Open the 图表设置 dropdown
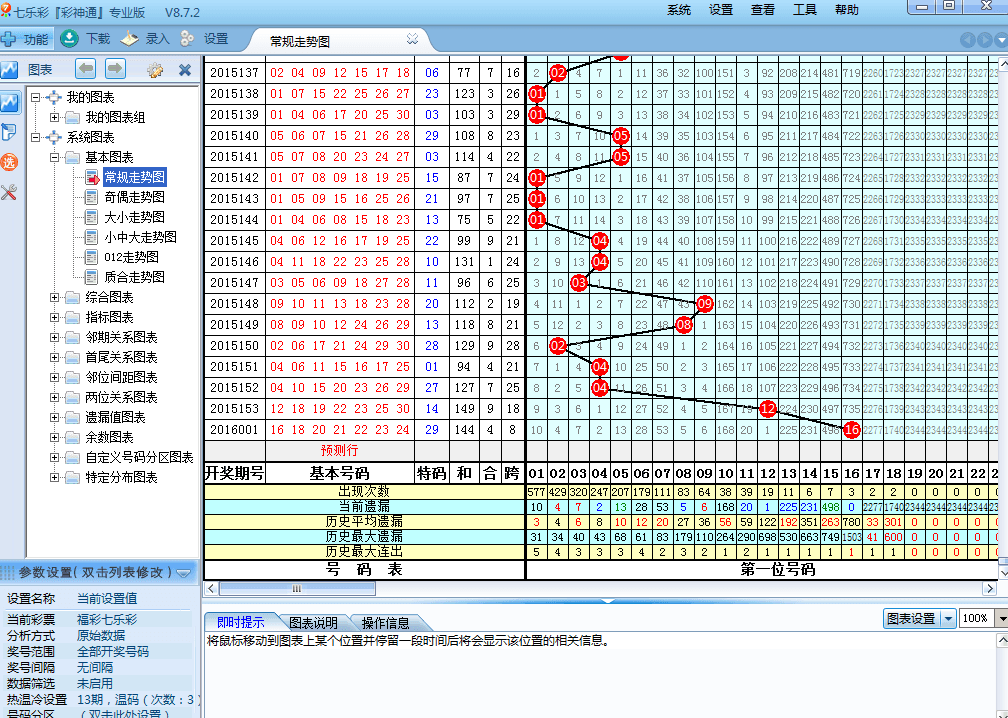This screenshot has width=1008, height=718. tap(948, 619)
